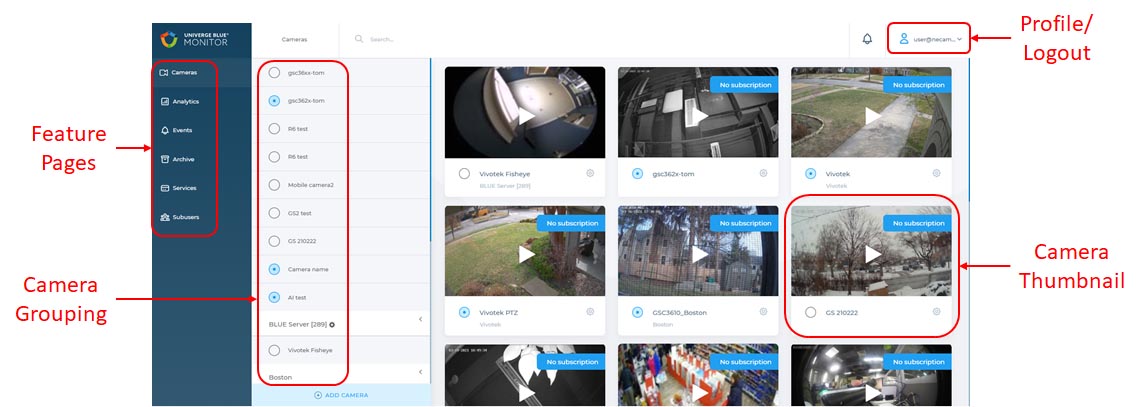Screen dimensions: 1141x407
Task: Select GS2 test radio button
Action: (x=274, y=213)
